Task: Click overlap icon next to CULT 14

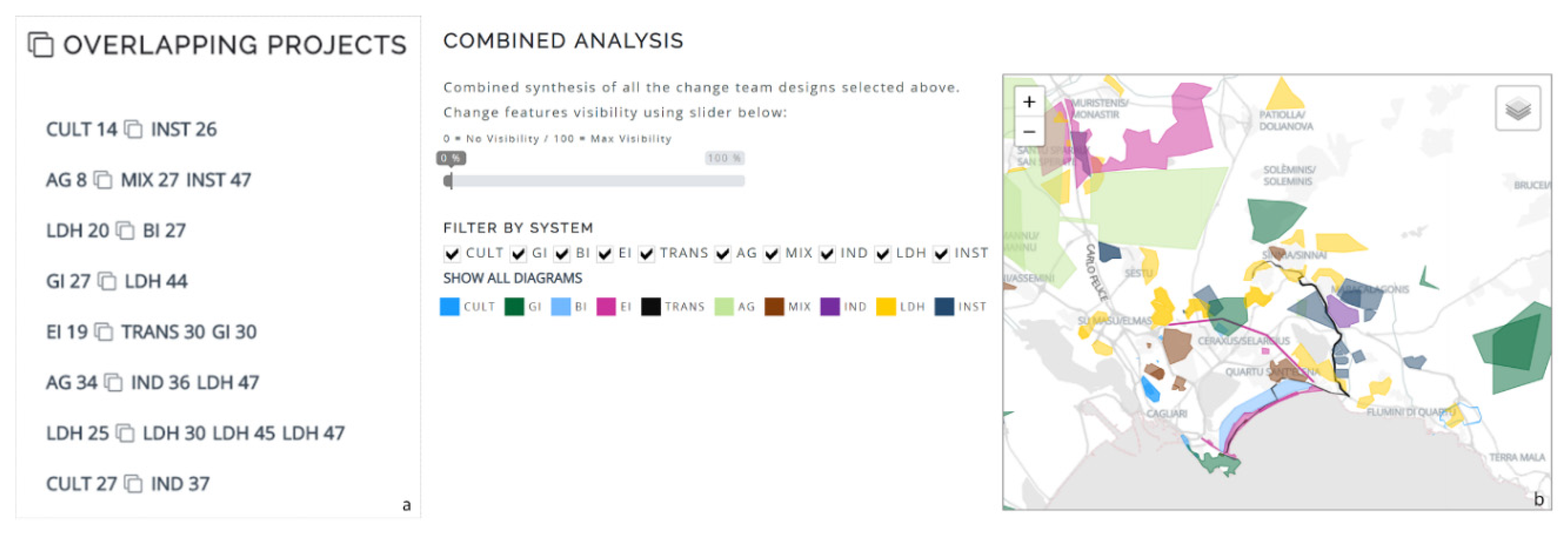Action: [x=133, y=130]
